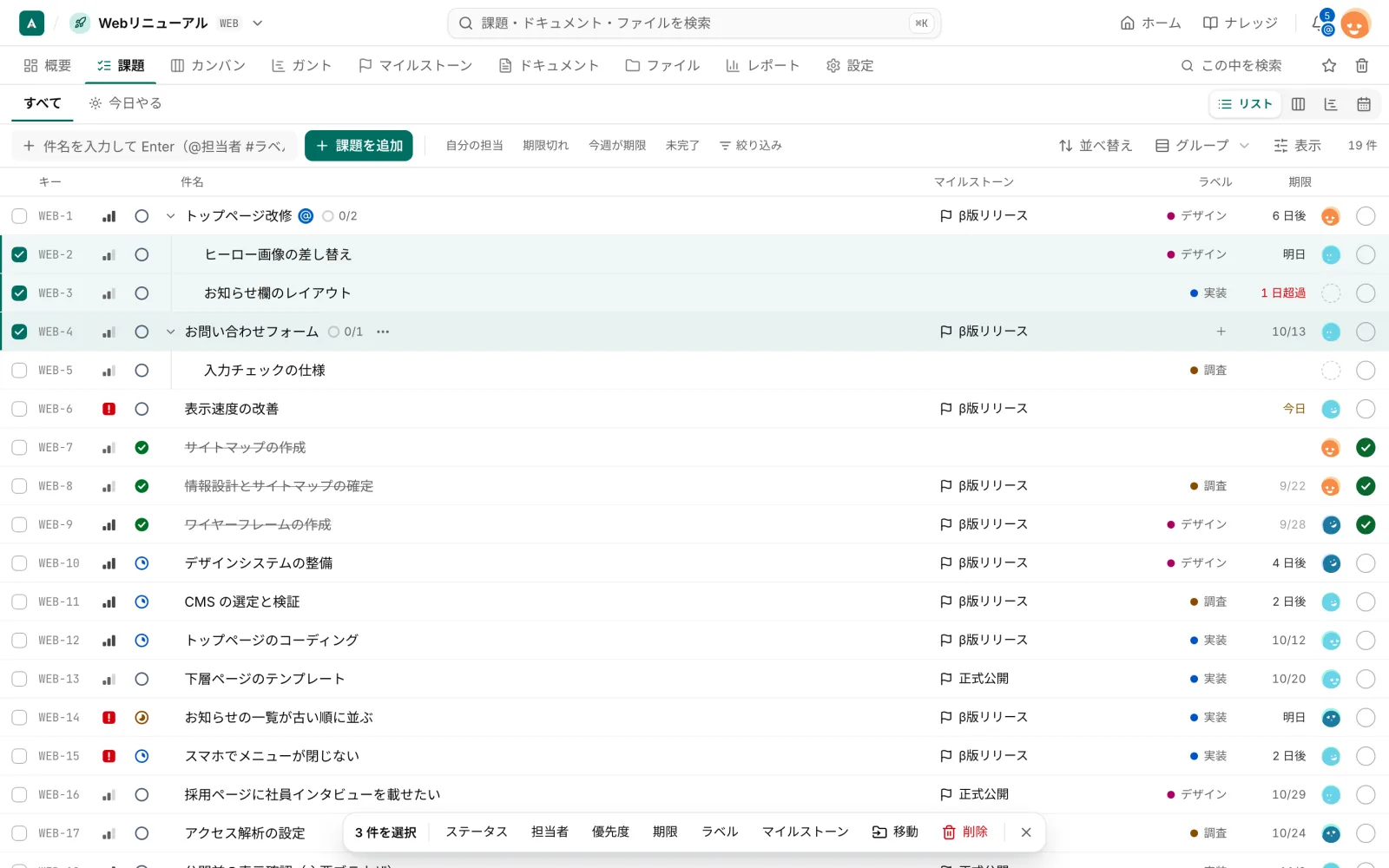
Task: Star this project as favorite
Action: click(1329, 65)
